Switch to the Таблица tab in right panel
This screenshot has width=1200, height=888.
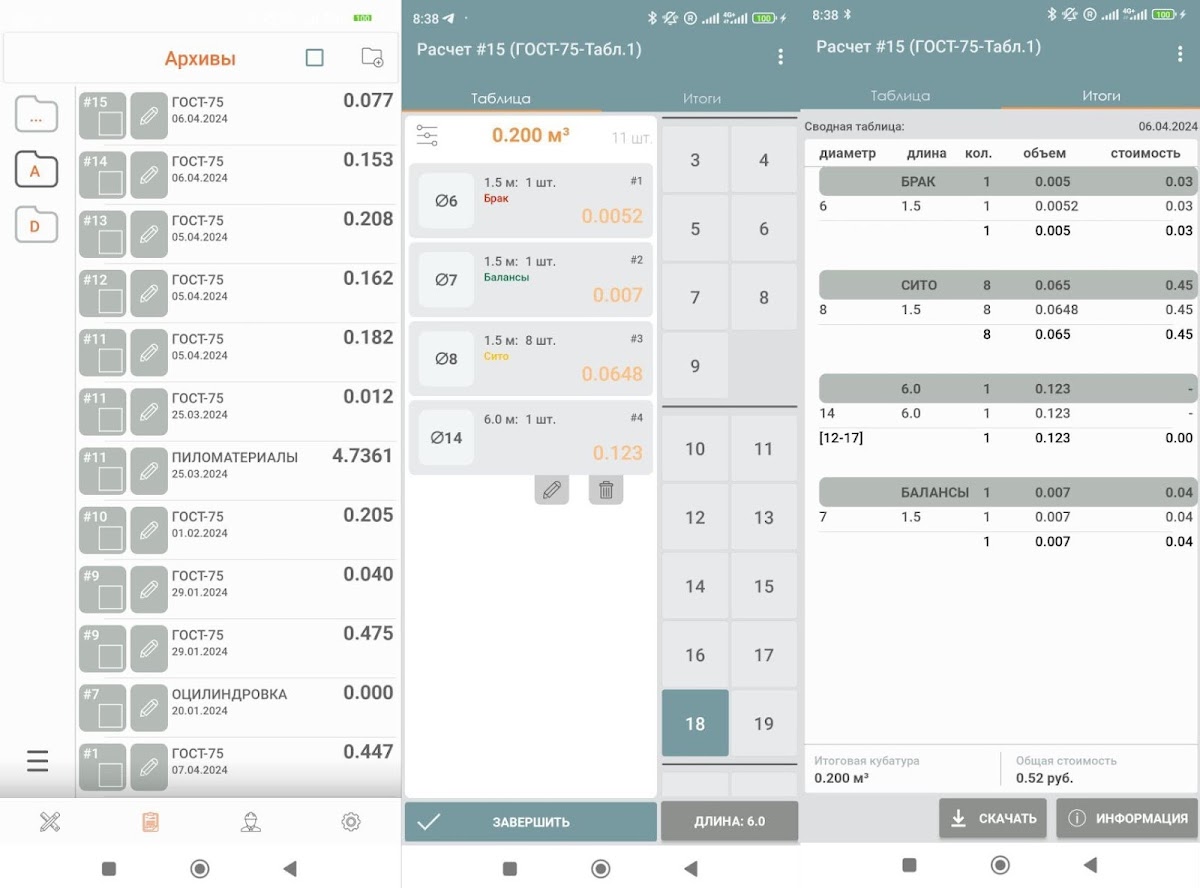(900, 96)
